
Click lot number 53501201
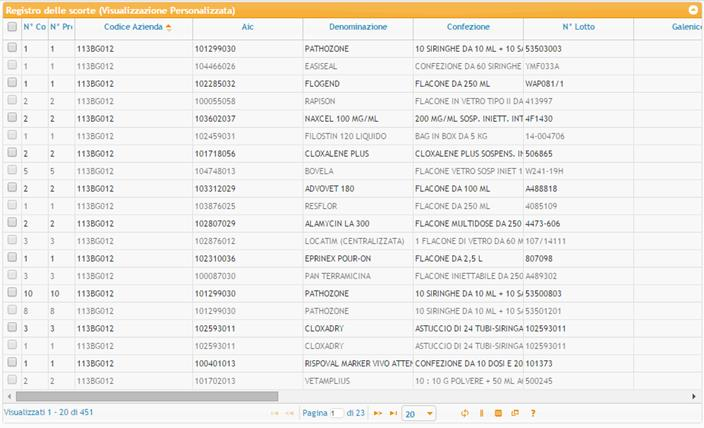pos(543,311)
